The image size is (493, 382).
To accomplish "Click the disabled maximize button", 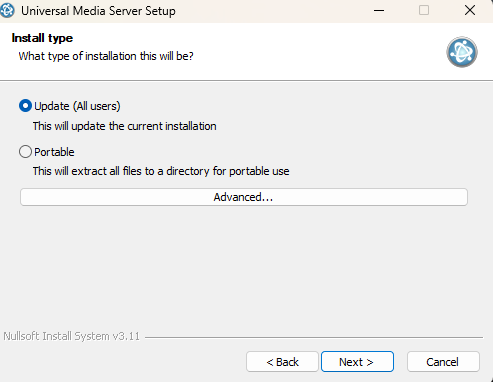I will (424, 11).
